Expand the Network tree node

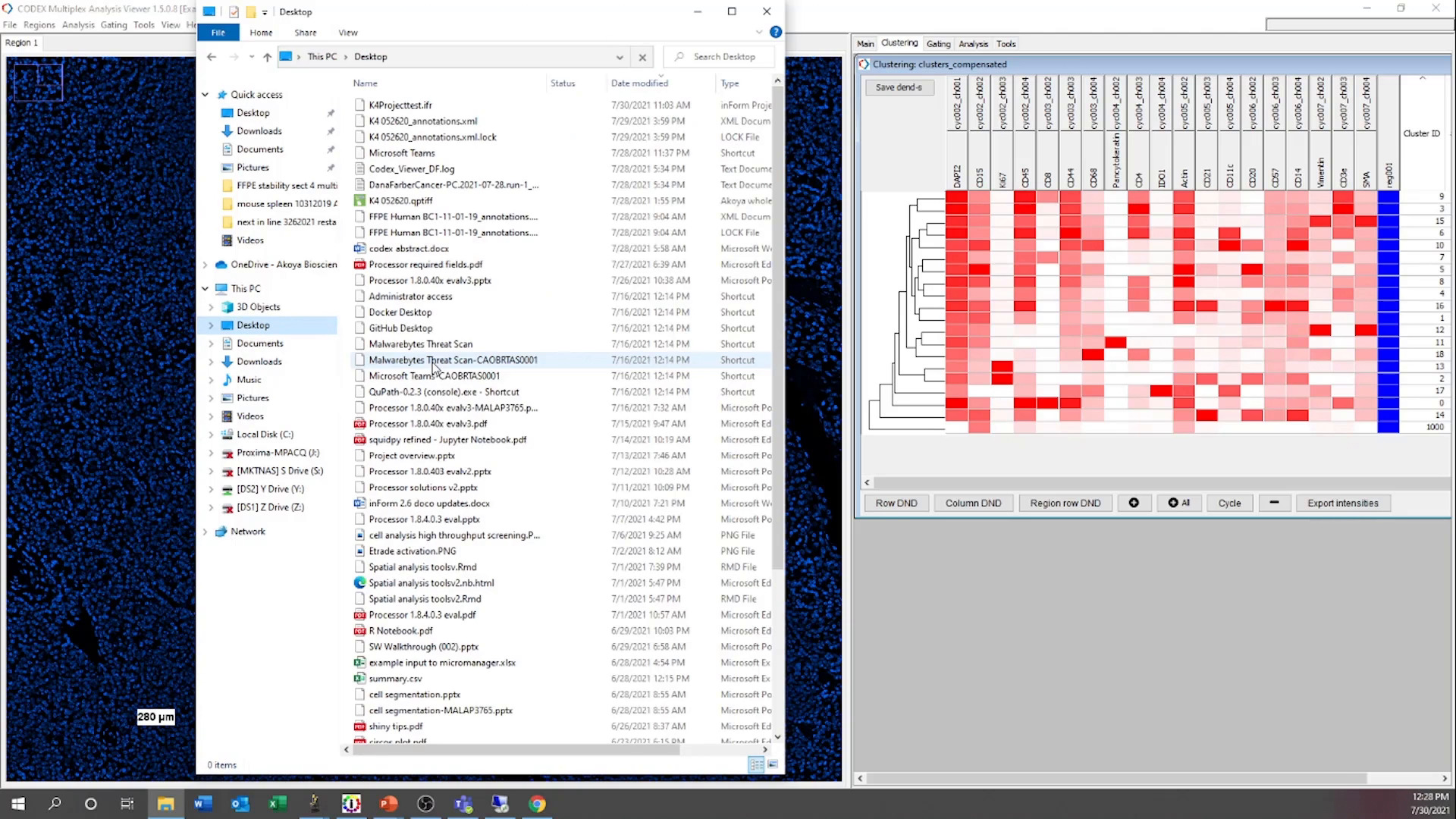pyautogui.click(x=205, y=532)
